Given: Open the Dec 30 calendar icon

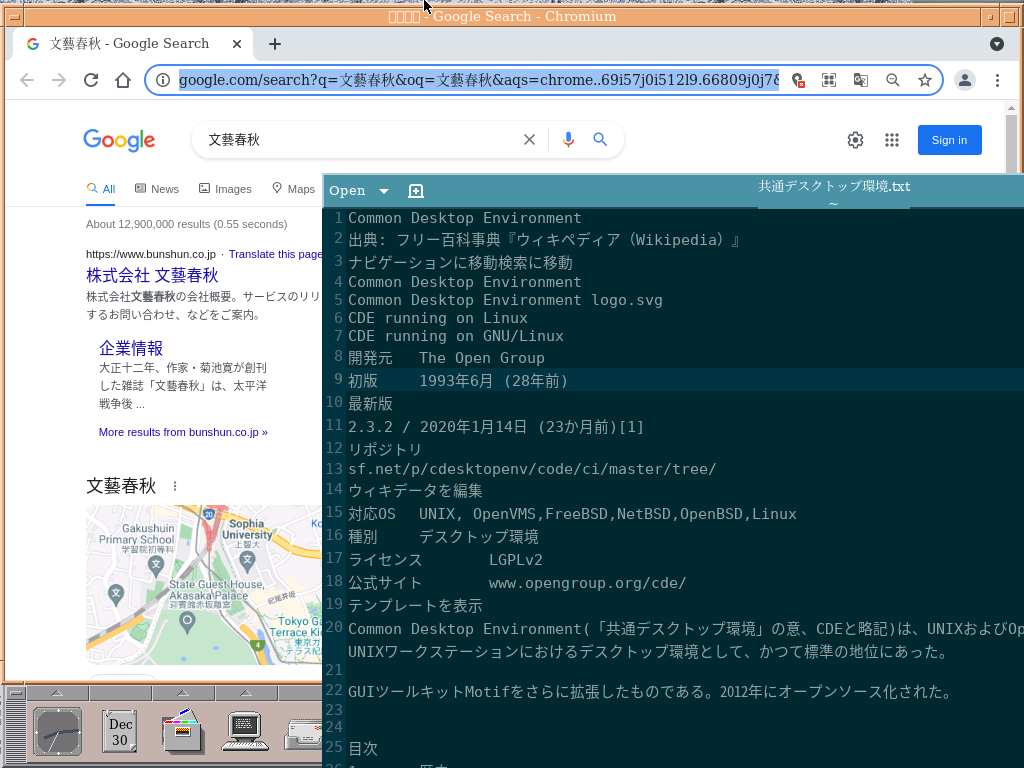Looking at the screenshot, I should point(120,731).
